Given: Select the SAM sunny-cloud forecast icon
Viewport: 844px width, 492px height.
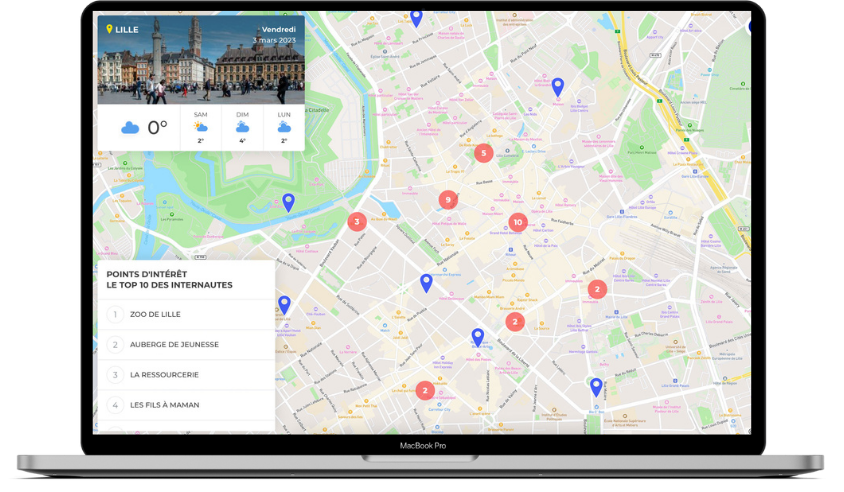Looking at the screenshot, I should tap(200, 127).
